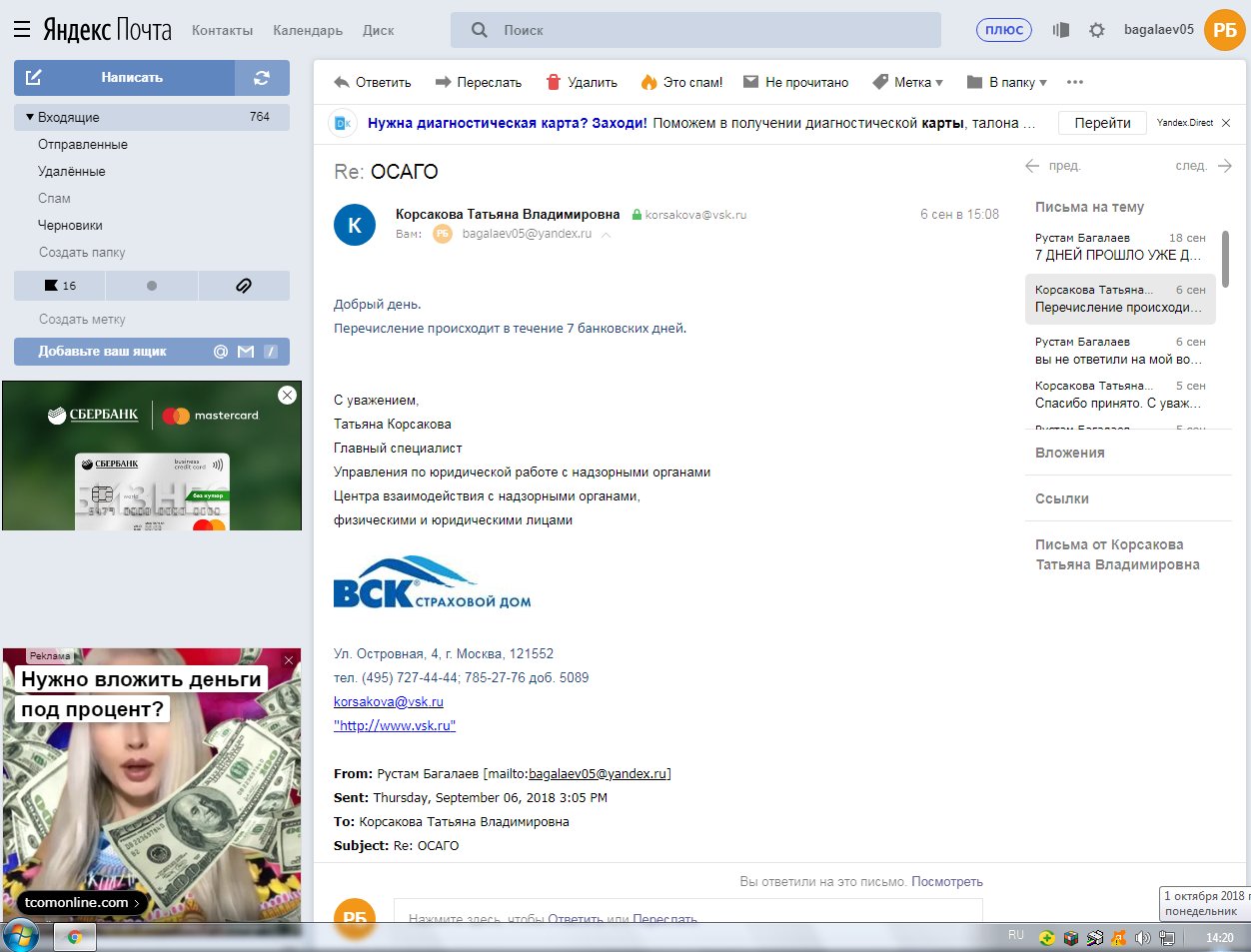Click Создать метку link
This screenshot has height=952, width=1251.
(x=82, y=319)
